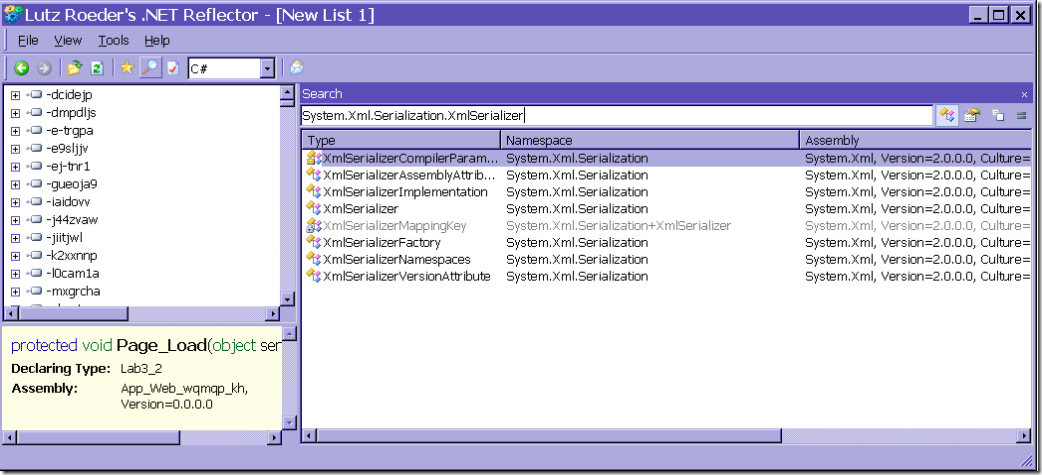
Task: Click the envelope icon in toolbar
Action: [296, 68]
